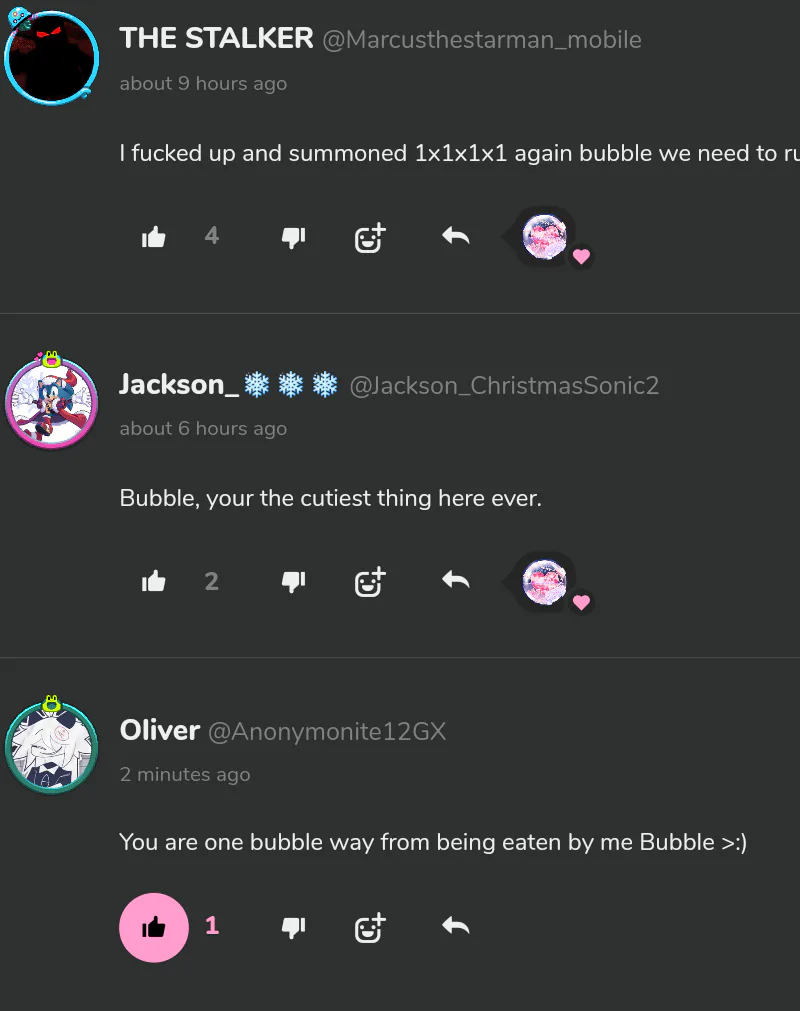Dislike Jackson_'s comment with thumbs down

coord(293,582)
